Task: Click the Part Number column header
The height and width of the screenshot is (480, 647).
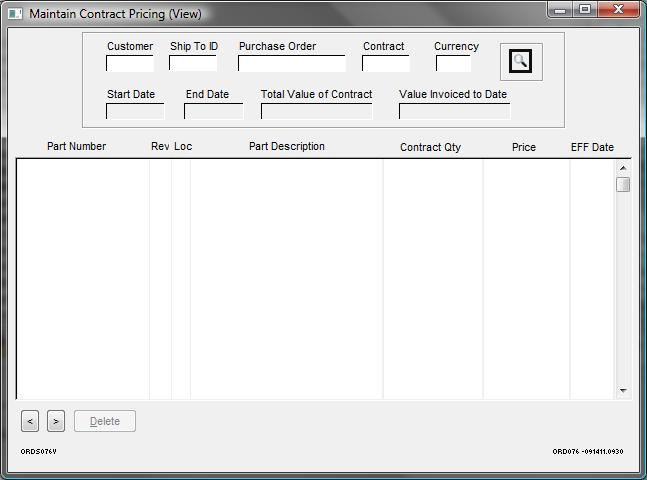Action: coord(76,147)
